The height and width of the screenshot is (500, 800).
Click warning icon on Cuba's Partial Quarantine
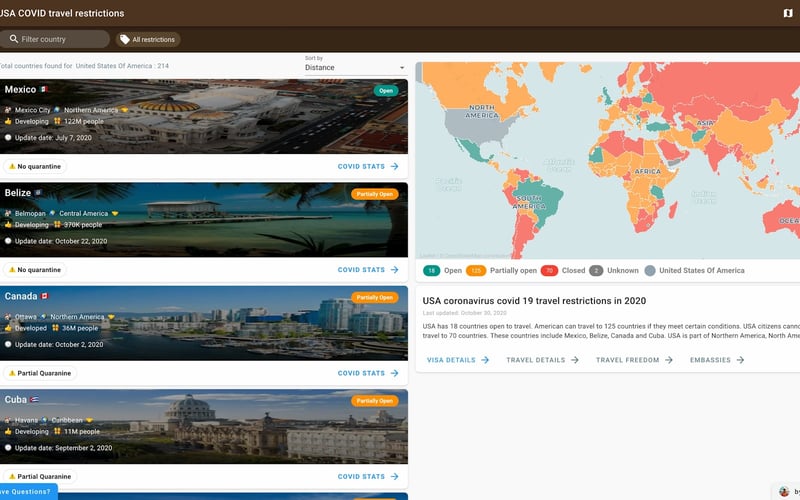[x=12, y=477]
